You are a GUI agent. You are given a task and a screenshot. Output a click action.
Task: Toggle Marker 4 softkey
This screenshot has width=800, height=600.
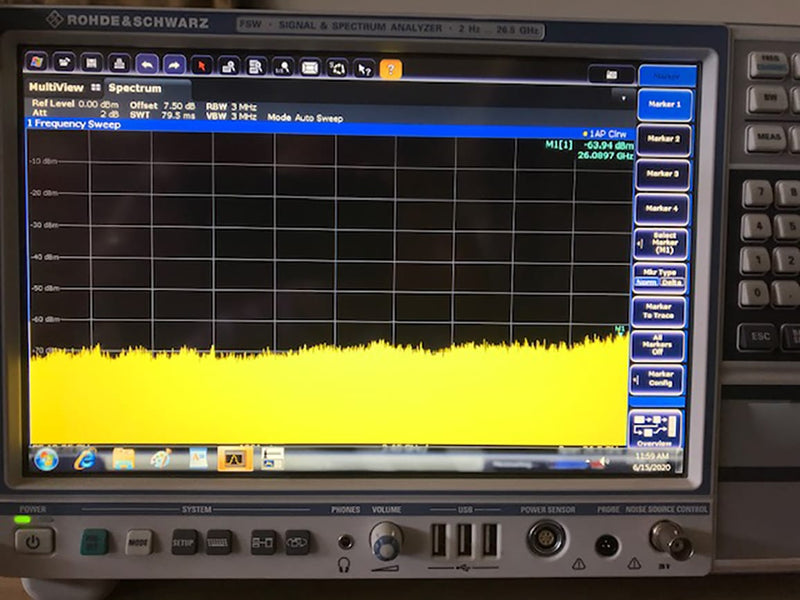point(662,208)
